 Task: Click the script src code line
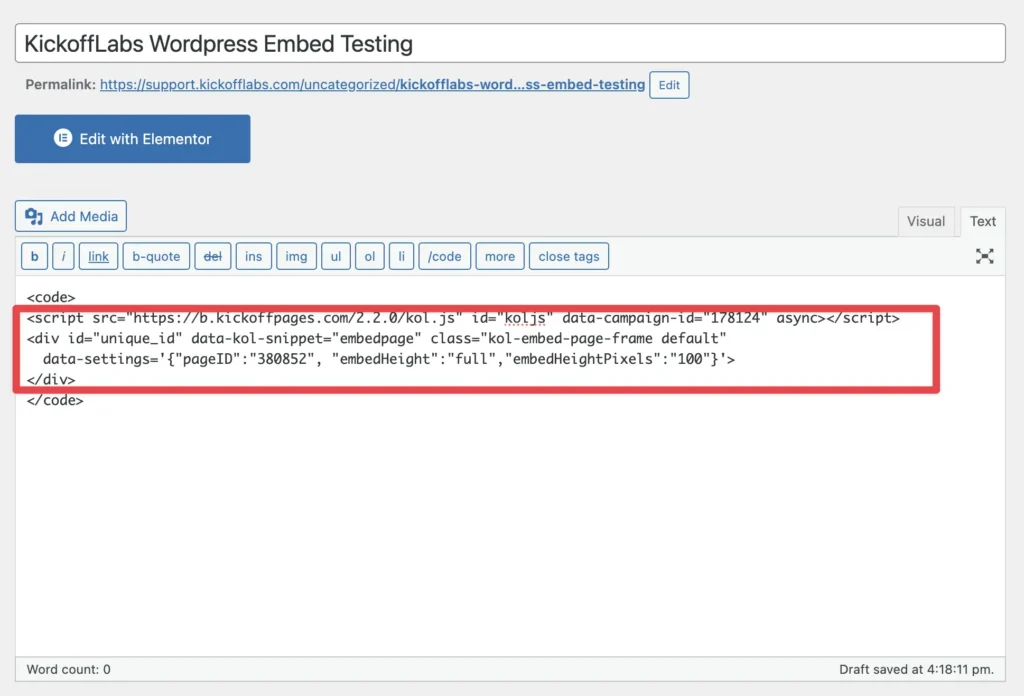(463, 318)
